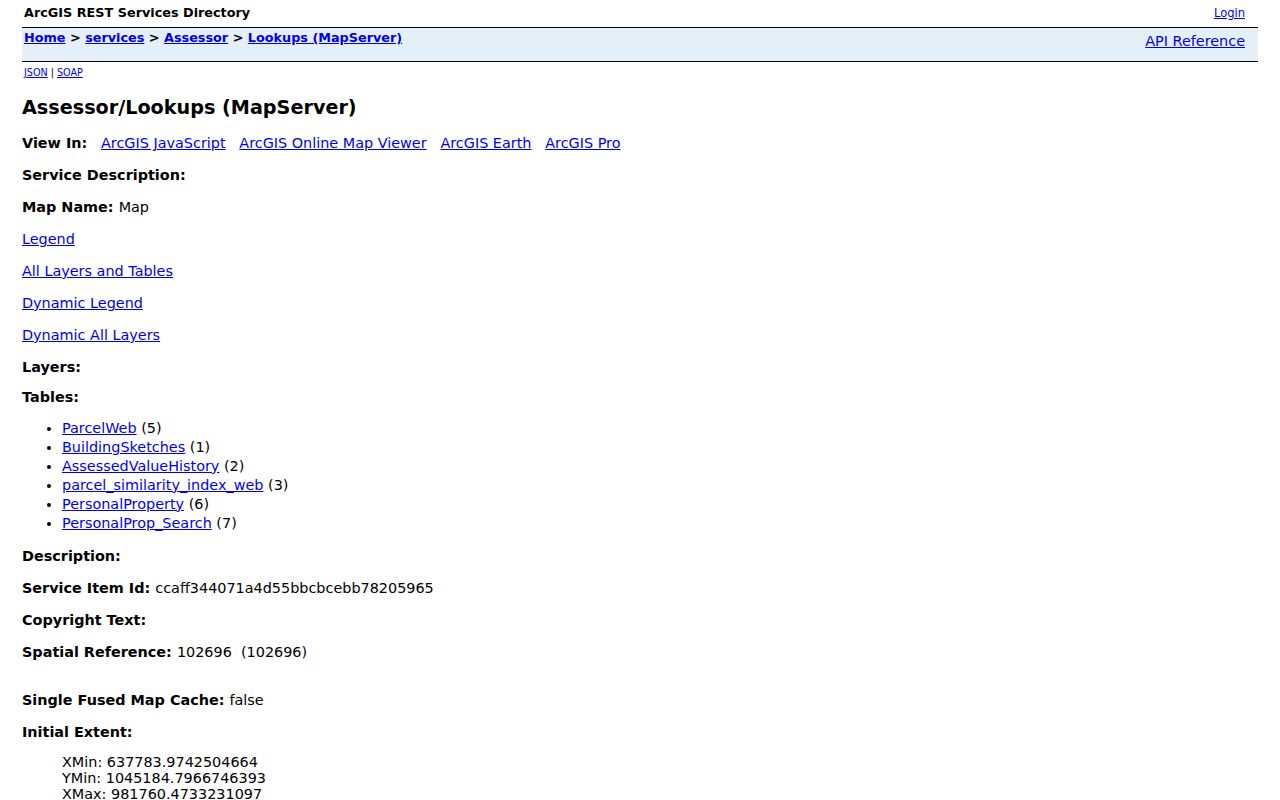
Task: View the map in ArcGIS JavaScript
Action: coord(163,143)
